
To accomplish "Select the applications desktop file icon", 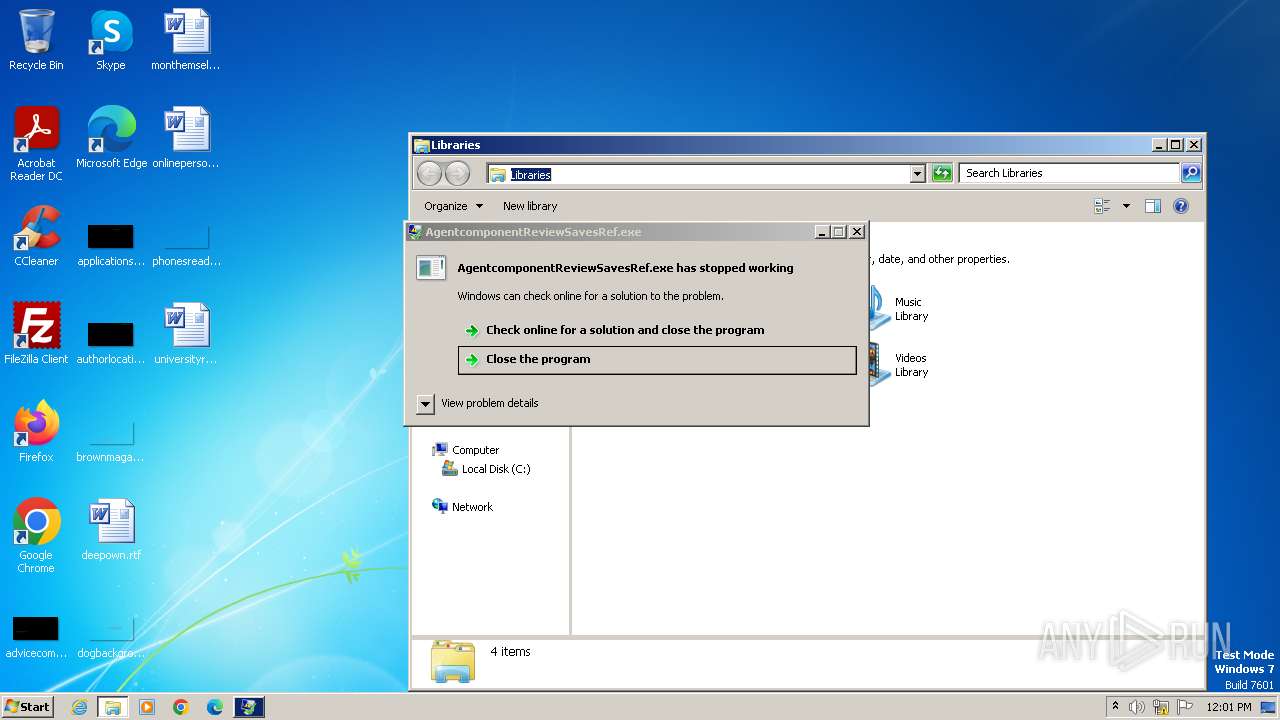I will (x=111, y=245).
